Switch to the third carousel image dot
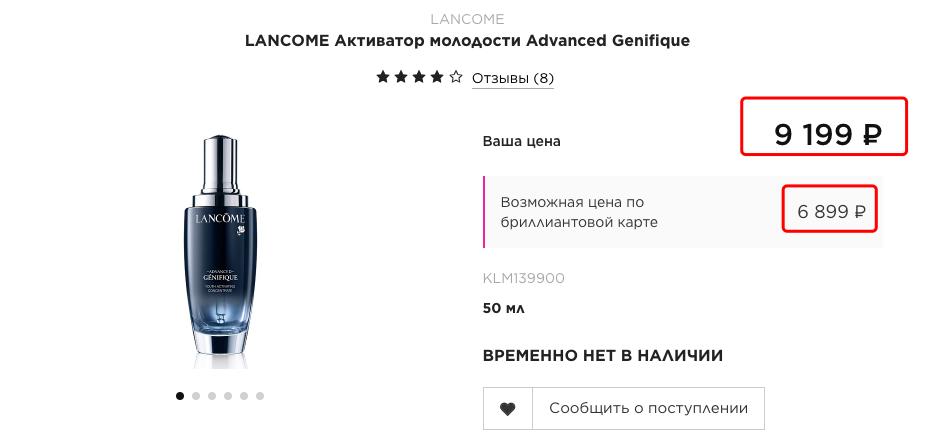933x446 pixels. point(212,396)
